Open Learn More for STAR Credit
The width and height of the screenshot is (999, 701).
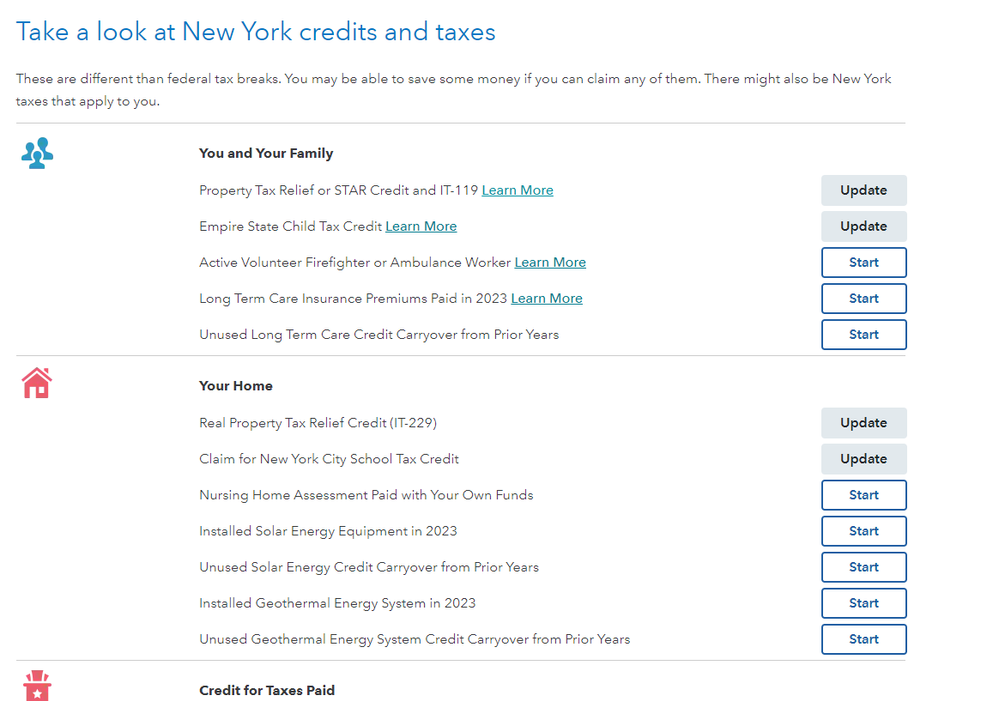[x=517, y=190]
